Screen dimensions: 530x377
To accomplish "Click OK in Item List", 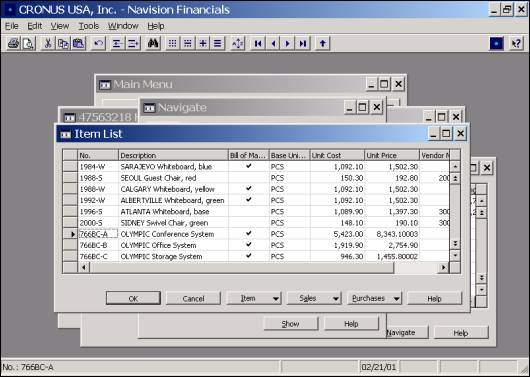I will [x=133, y=299].
